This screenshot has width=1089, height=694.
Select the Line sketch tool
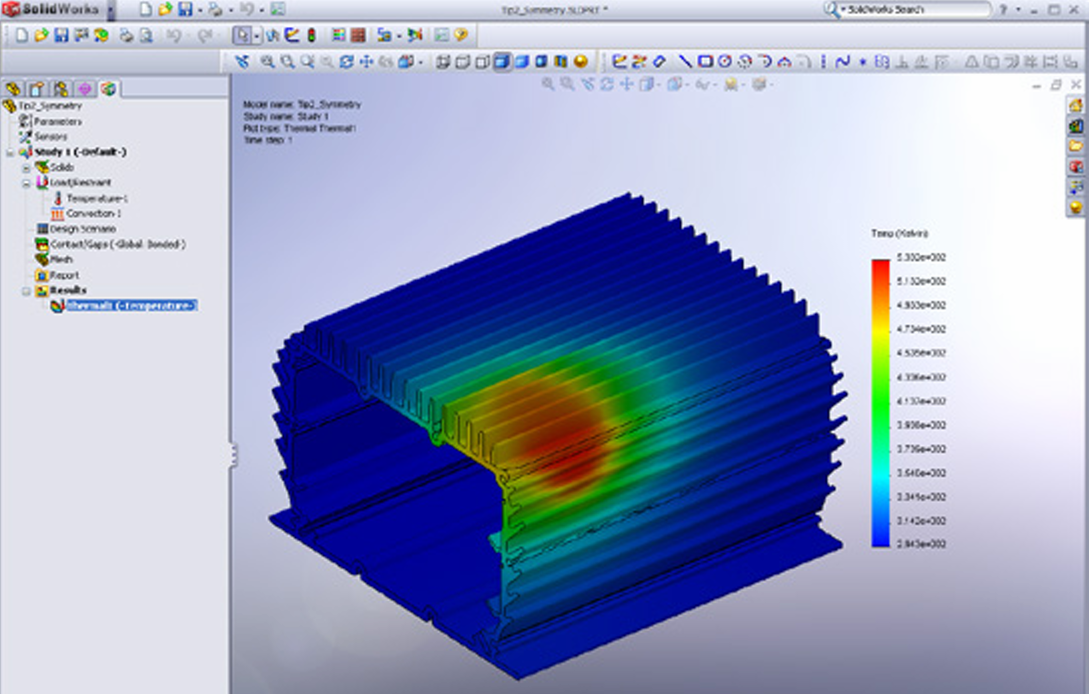684,61
